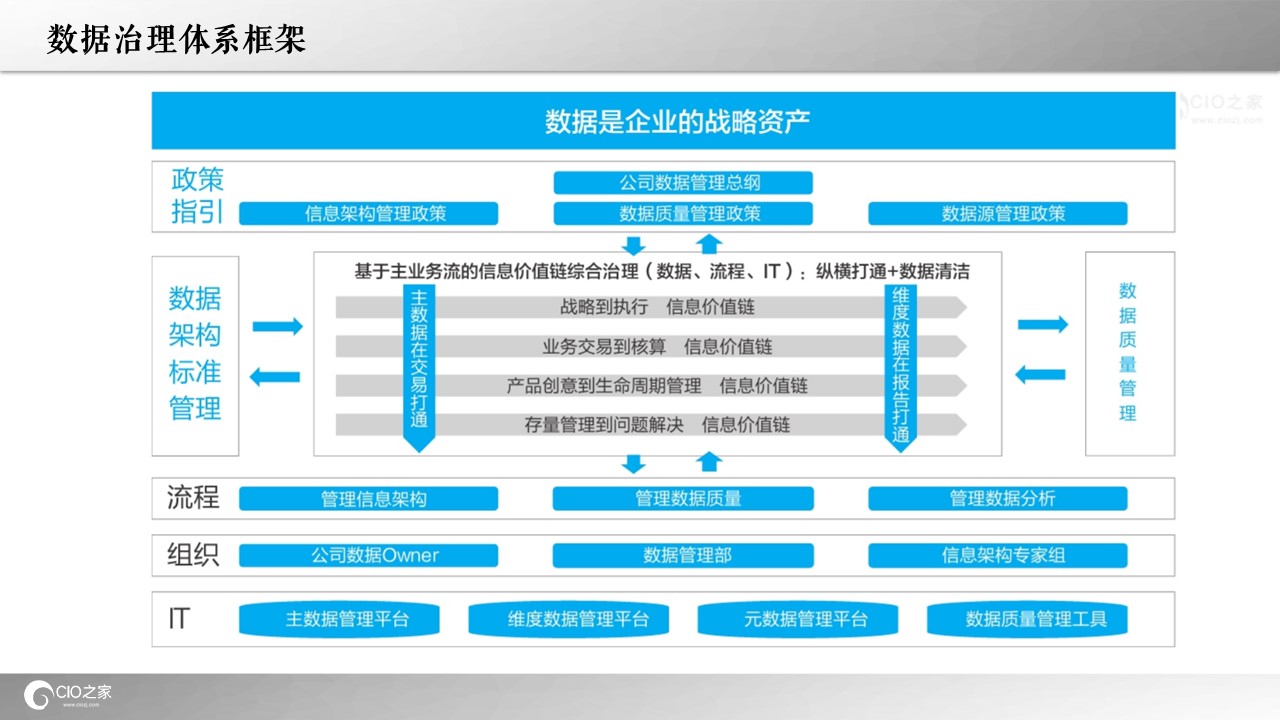The width and height of the screenshot is (1280, 720).
Task: Select the 管理数据分析 box
Action: (x=998, y=498)
